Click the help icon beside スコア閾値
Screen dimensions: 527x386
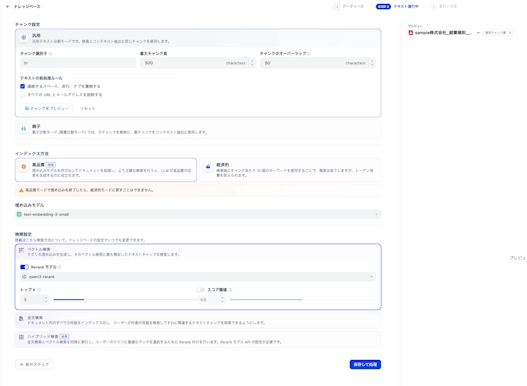click(x=231, y=290)
